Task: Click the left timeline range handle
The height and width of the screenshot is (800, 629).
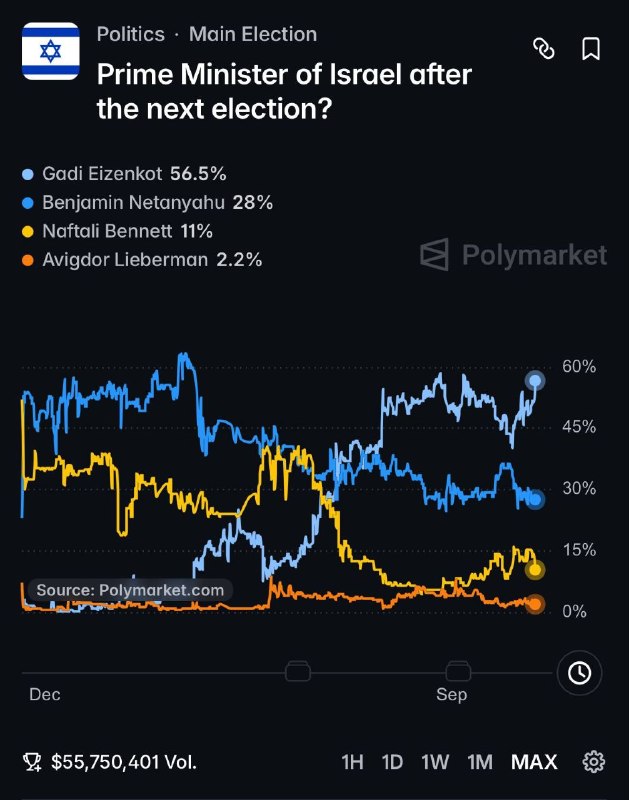Action: click(x=298, y=671)
